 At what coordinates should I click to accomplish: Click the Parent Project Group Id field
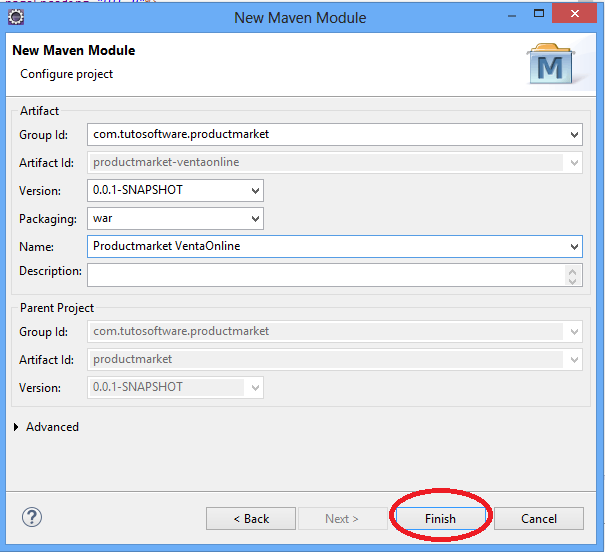click(335, 331)
